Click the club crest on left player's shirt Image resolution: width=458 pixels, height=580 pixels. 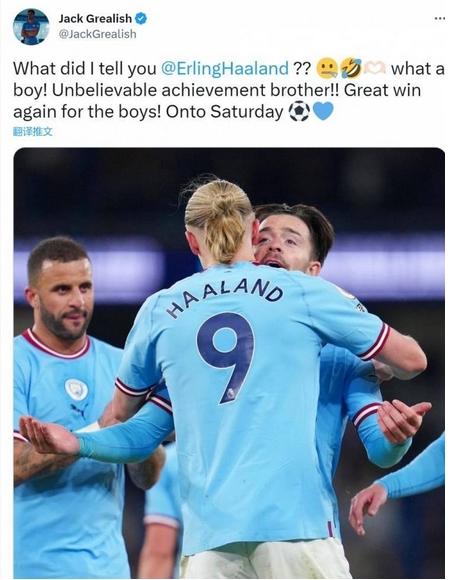point(76,389)
